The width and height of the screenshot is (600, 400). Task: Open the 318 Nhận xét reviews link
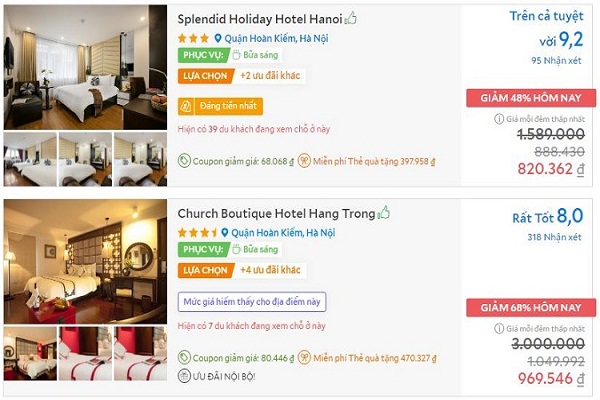pos(554,237)
